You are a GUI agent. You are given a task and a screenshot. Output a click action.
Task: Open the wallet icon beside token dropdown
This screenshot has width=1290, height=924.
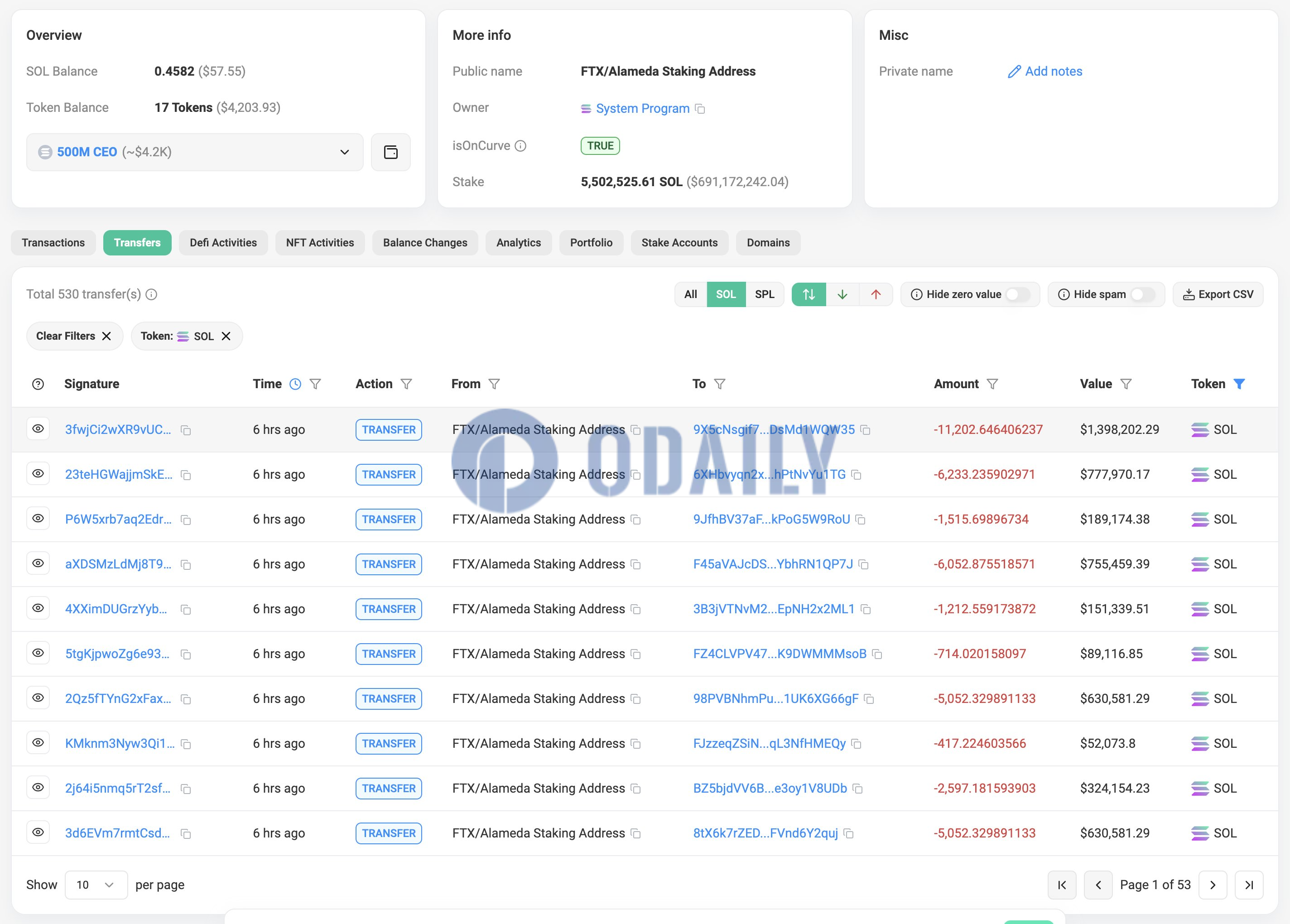coord(390,152)
